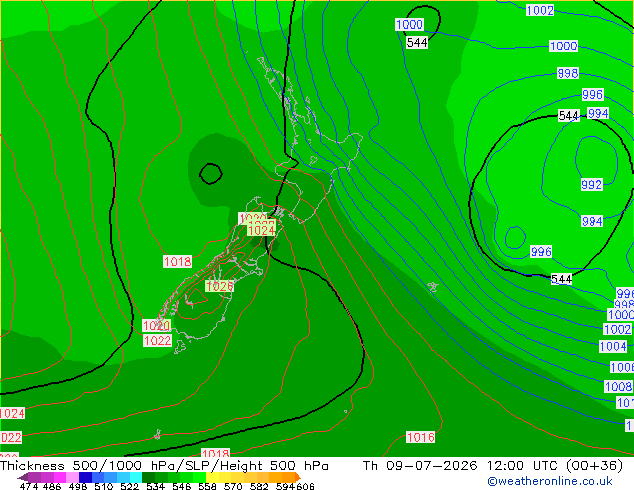Click the red 1018 label west of South Island
This screenshot has height=490, width=634.
pos(178,262)
